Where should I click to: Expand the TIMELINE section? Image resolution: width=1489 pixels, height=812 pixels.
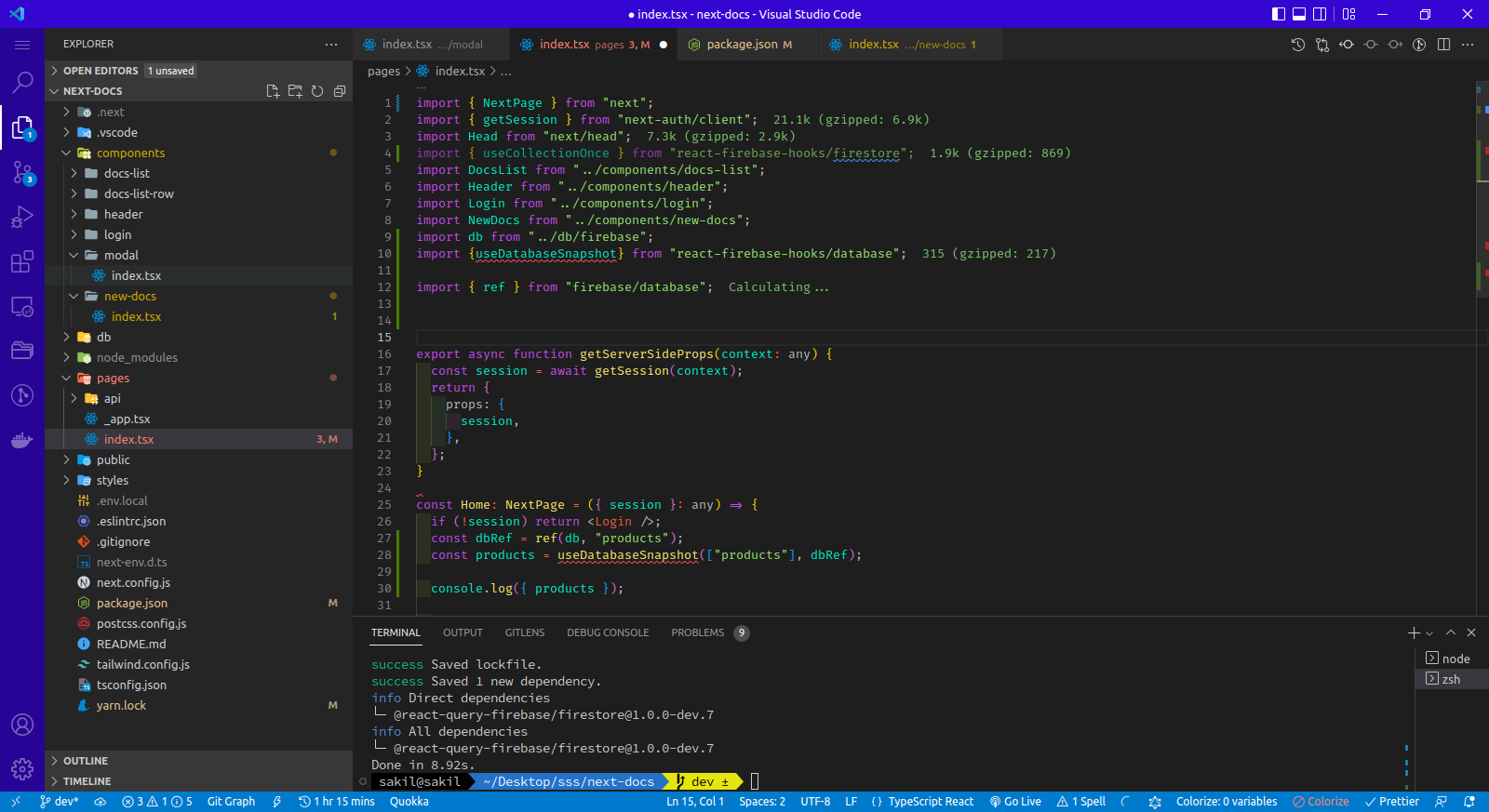click(x=87, y=781)
